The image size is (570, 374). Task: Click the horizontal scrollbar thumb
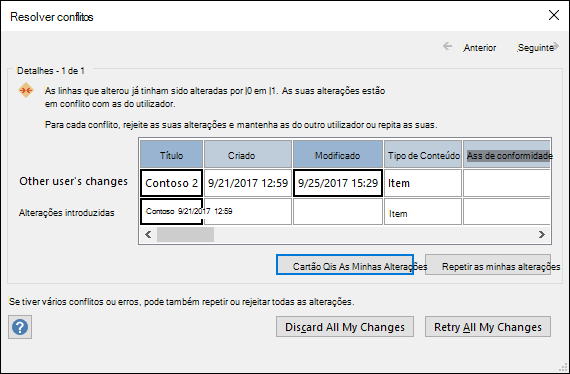click(x=185, y=234)
